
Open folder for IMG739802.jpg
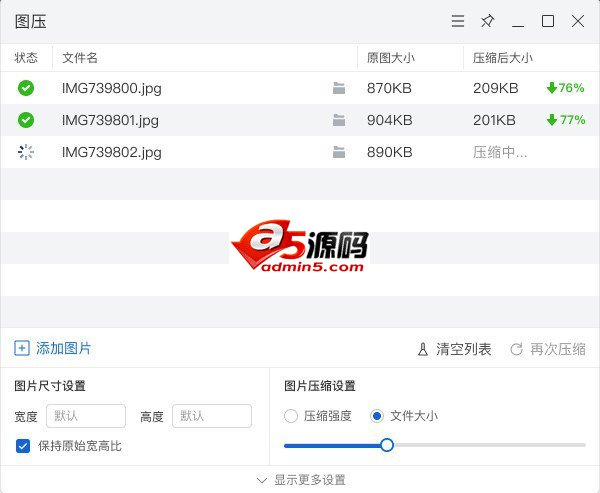[x=339, y=152]
